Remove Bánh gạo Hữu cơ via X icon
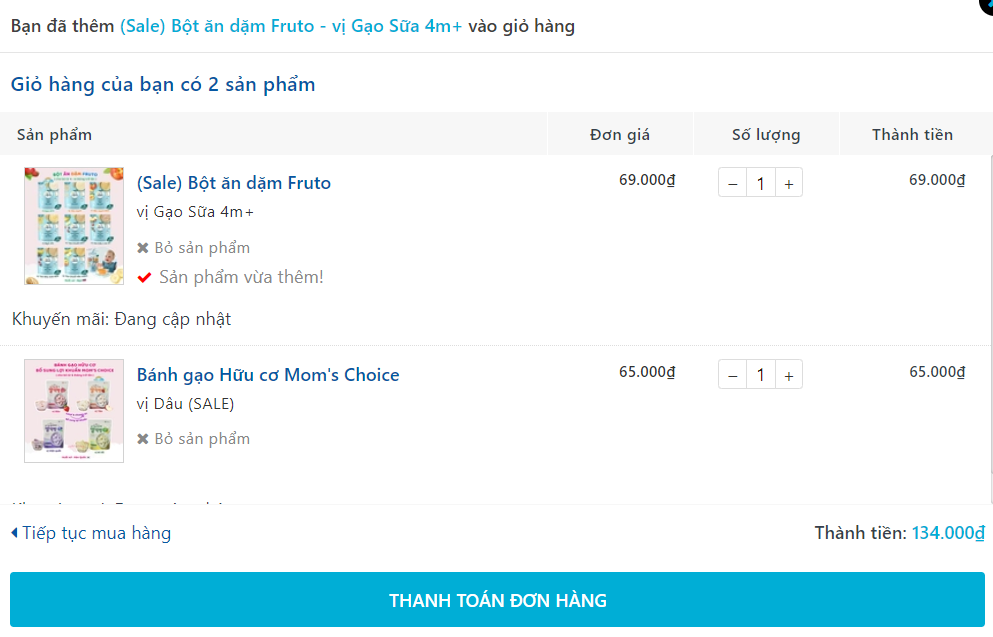This screenshot has height=637, width=993. click(x=143, y=439)
